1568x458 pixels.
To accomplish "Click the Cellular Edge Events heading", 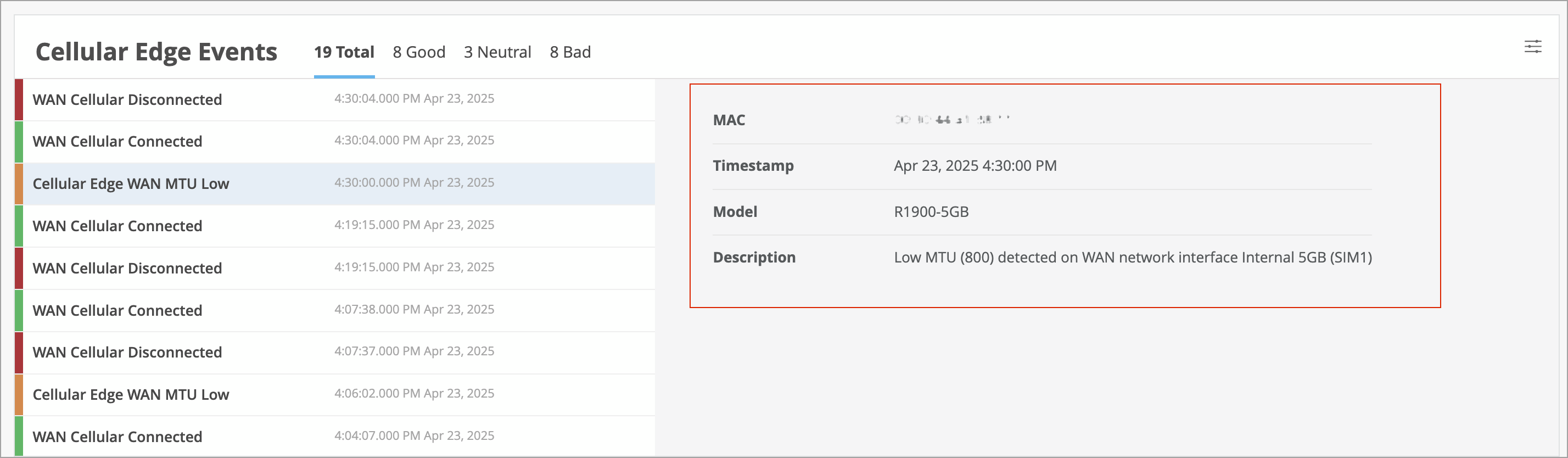I will click(x=156, y=52).
